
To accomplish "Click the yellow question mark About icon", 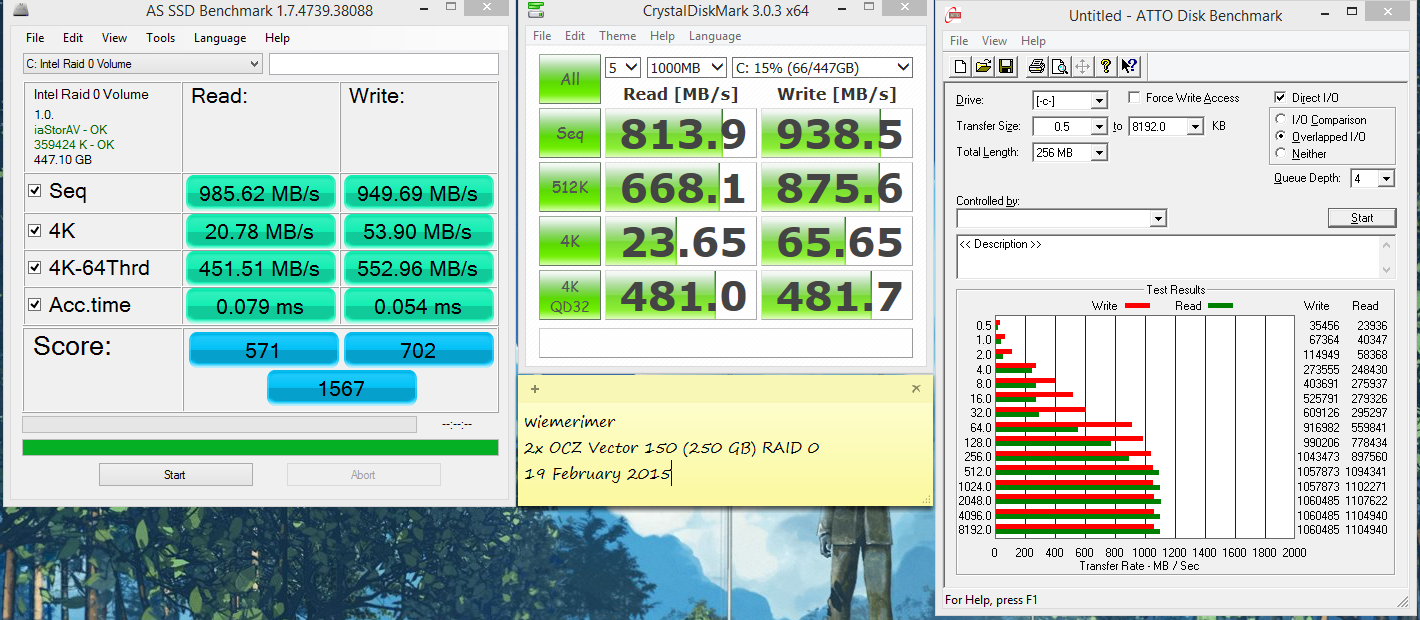I will click(1105, 67).
